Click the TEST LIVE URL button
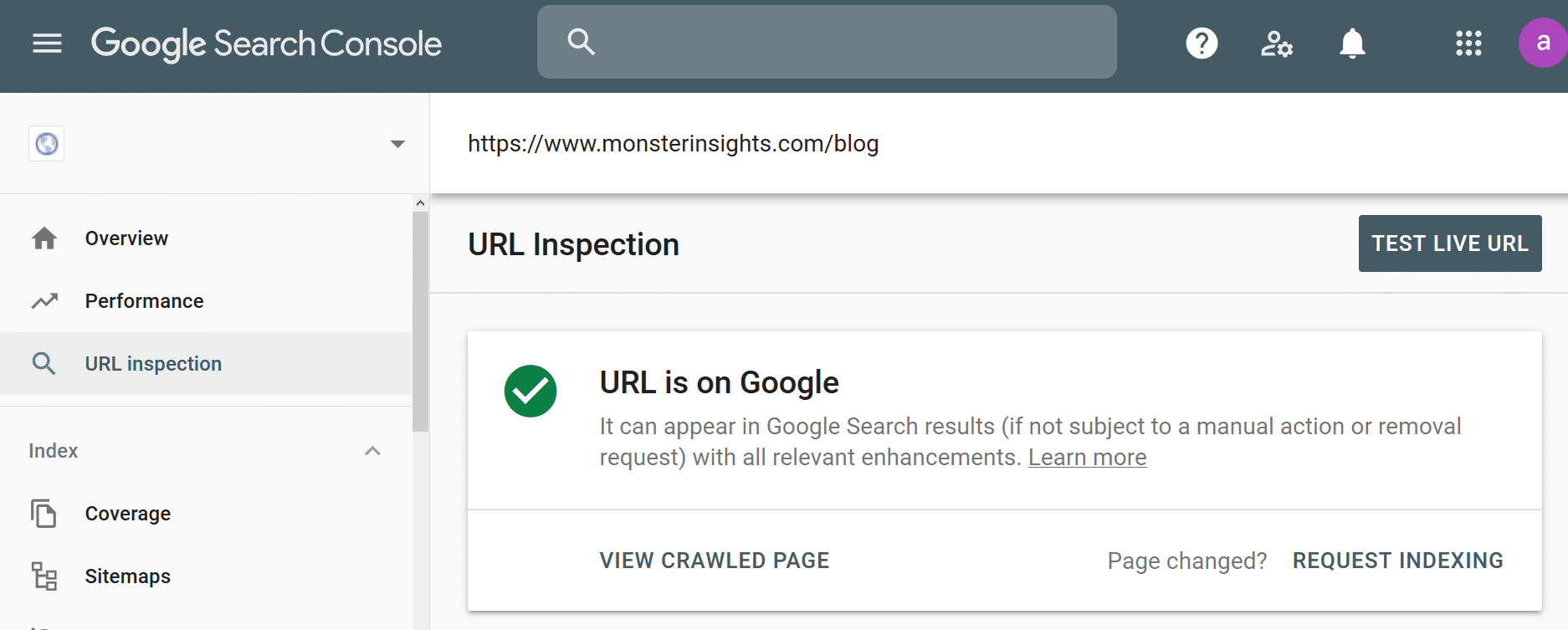Screen dimensions: 1568x630 [x=1450, y=243]
